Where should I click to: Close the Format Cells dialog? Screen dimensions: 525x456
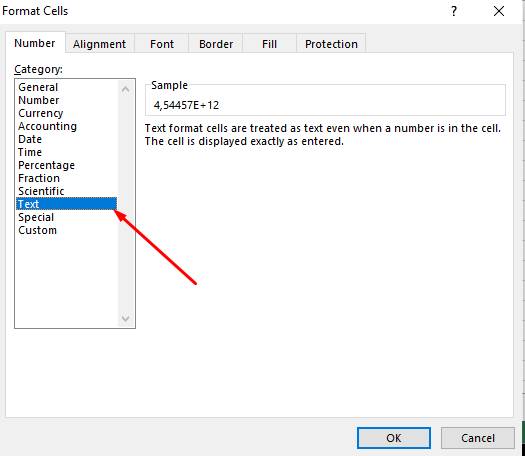499,11
